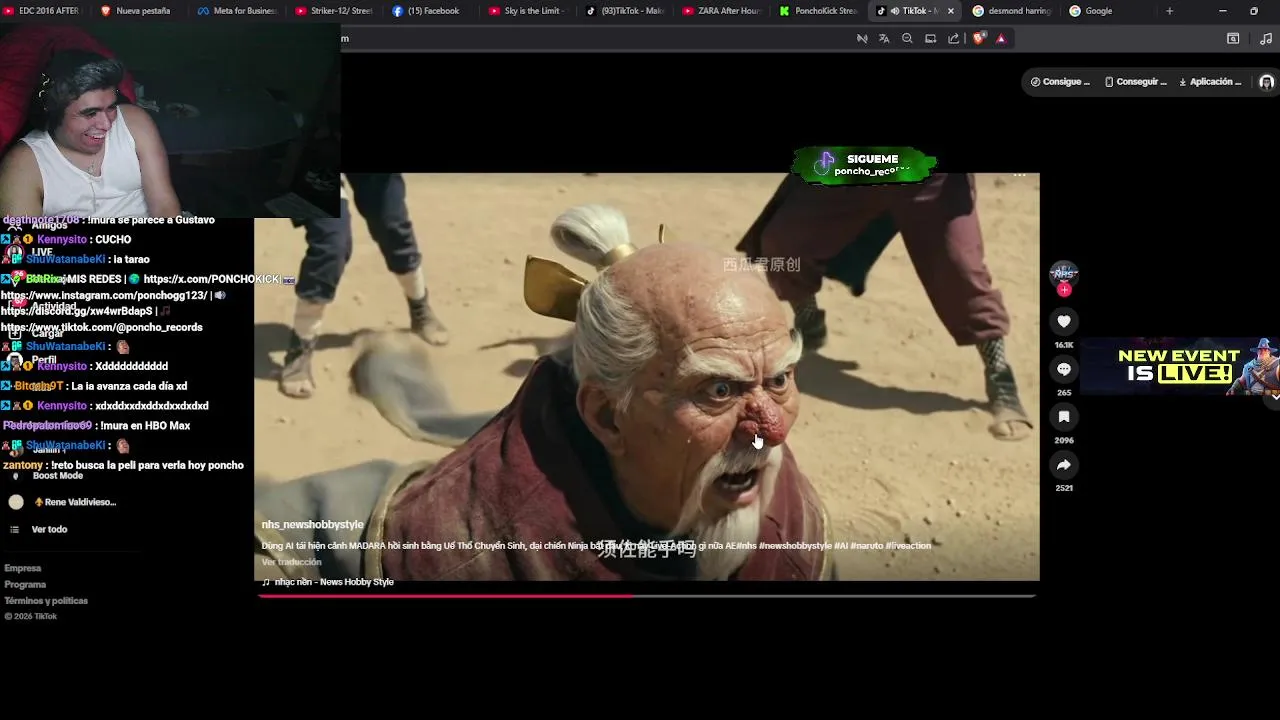
Task: Click the streamer webcam overlay
Action: click(170, 118)
